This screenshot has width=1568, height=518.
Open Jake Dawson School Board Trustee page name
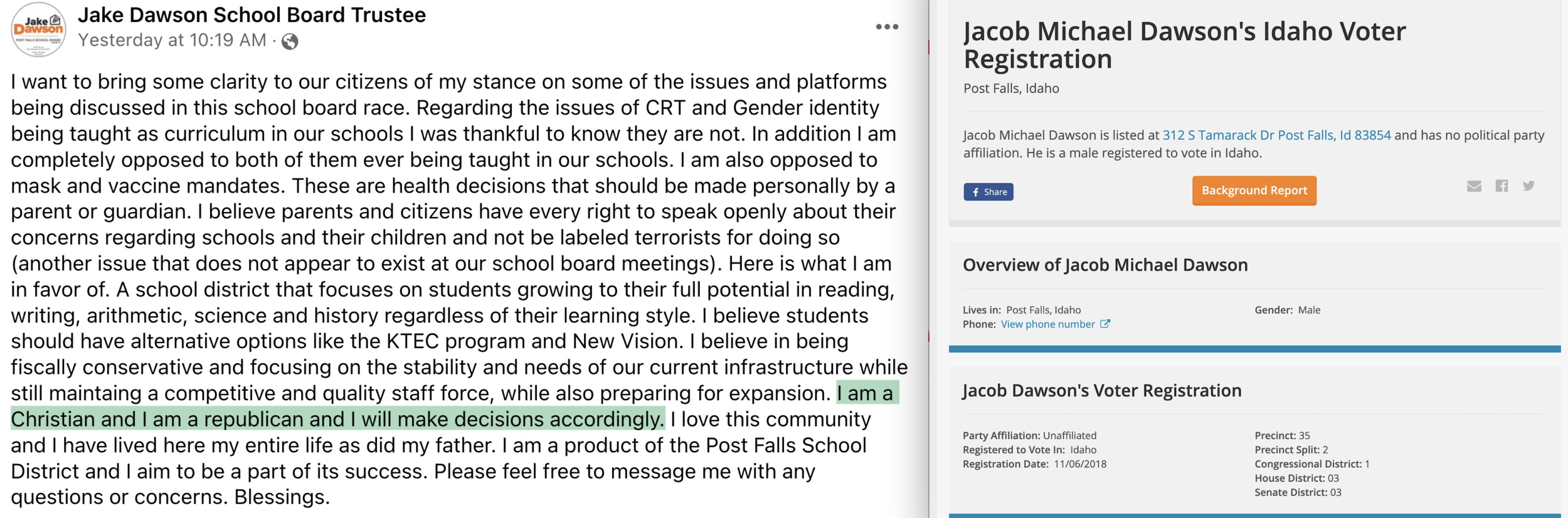pyautogui.click(x=252, y=14)
